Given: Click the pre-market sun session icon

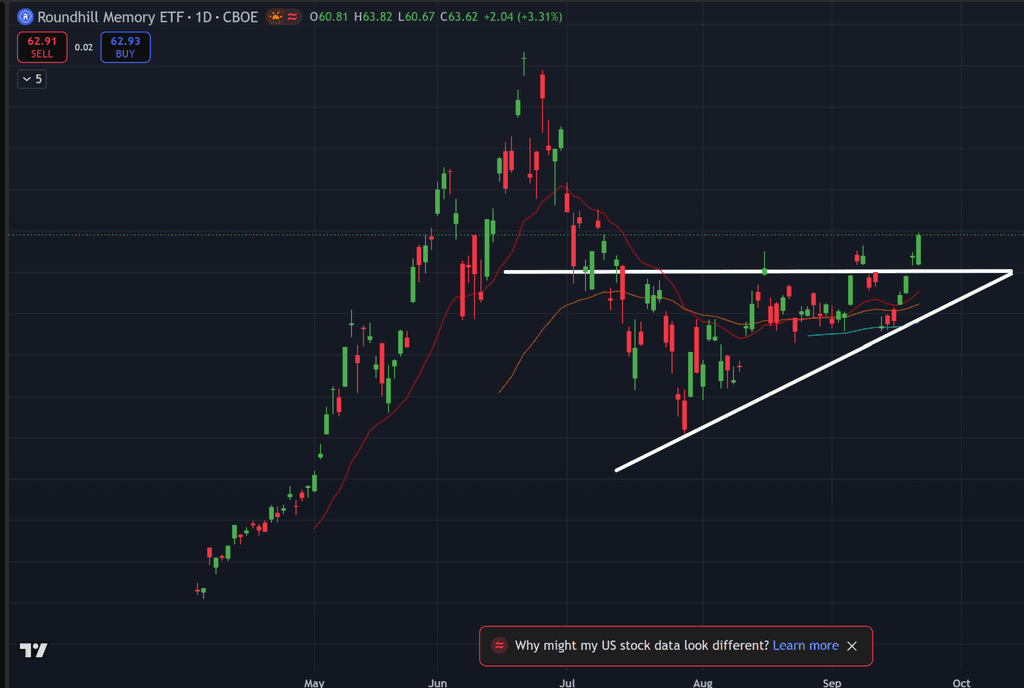Looking at the screenshot, I should click(276, 16).
